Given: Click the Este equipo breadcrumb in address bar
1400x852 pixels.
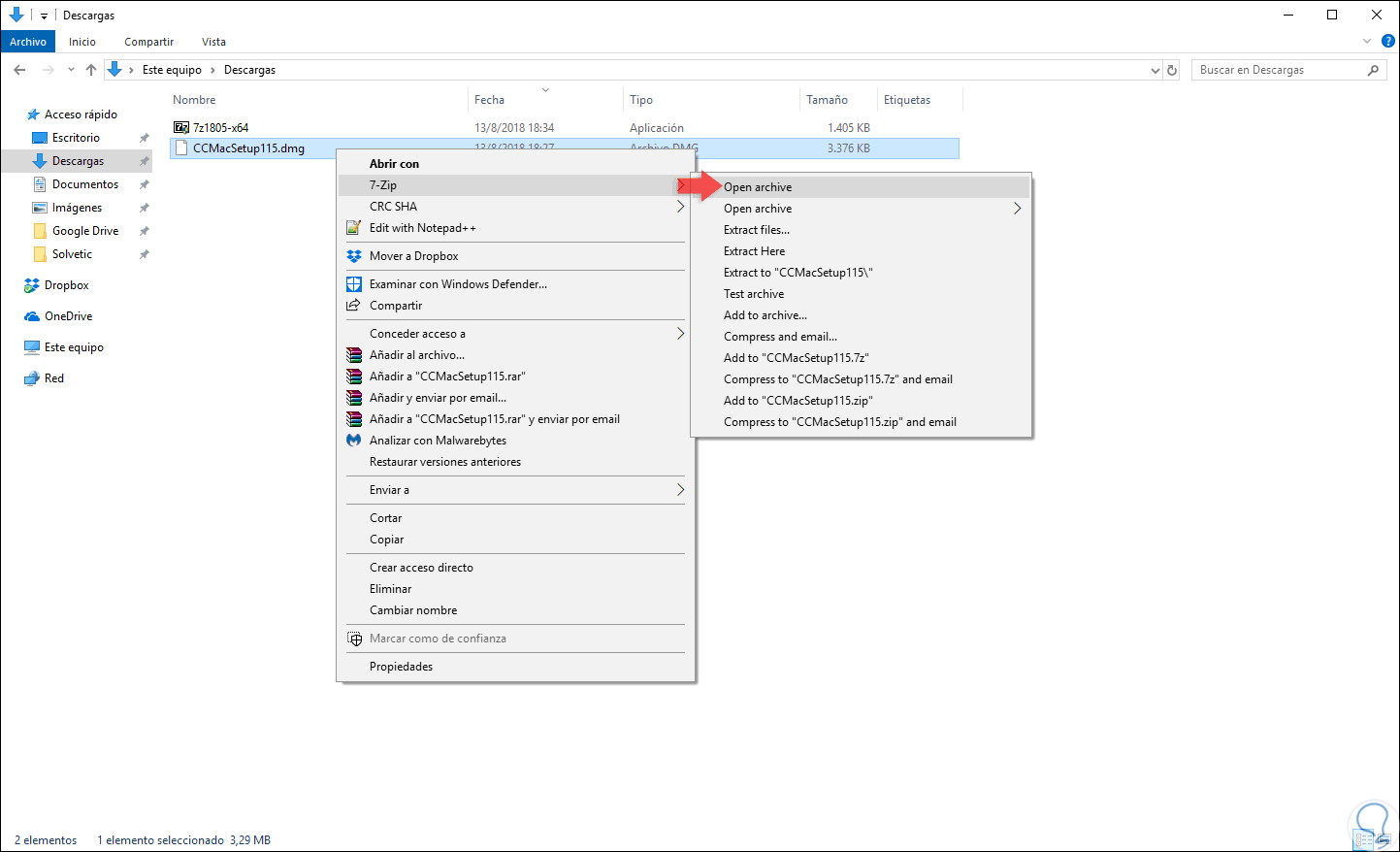Looking at the screenshot, I should [x=172, y=70].
